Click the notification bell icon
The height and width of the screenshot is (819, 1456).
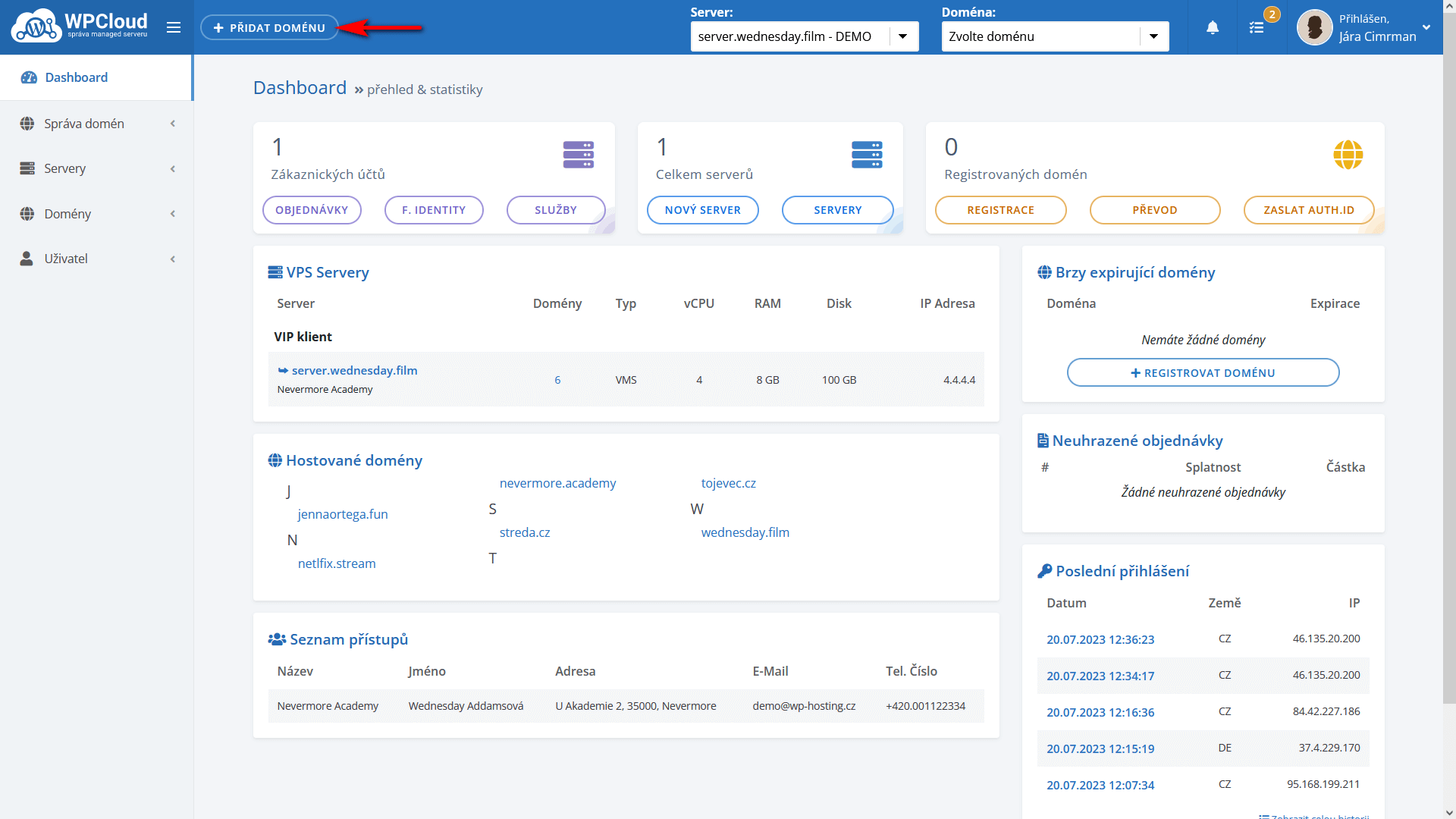(x=1213, y=28)
